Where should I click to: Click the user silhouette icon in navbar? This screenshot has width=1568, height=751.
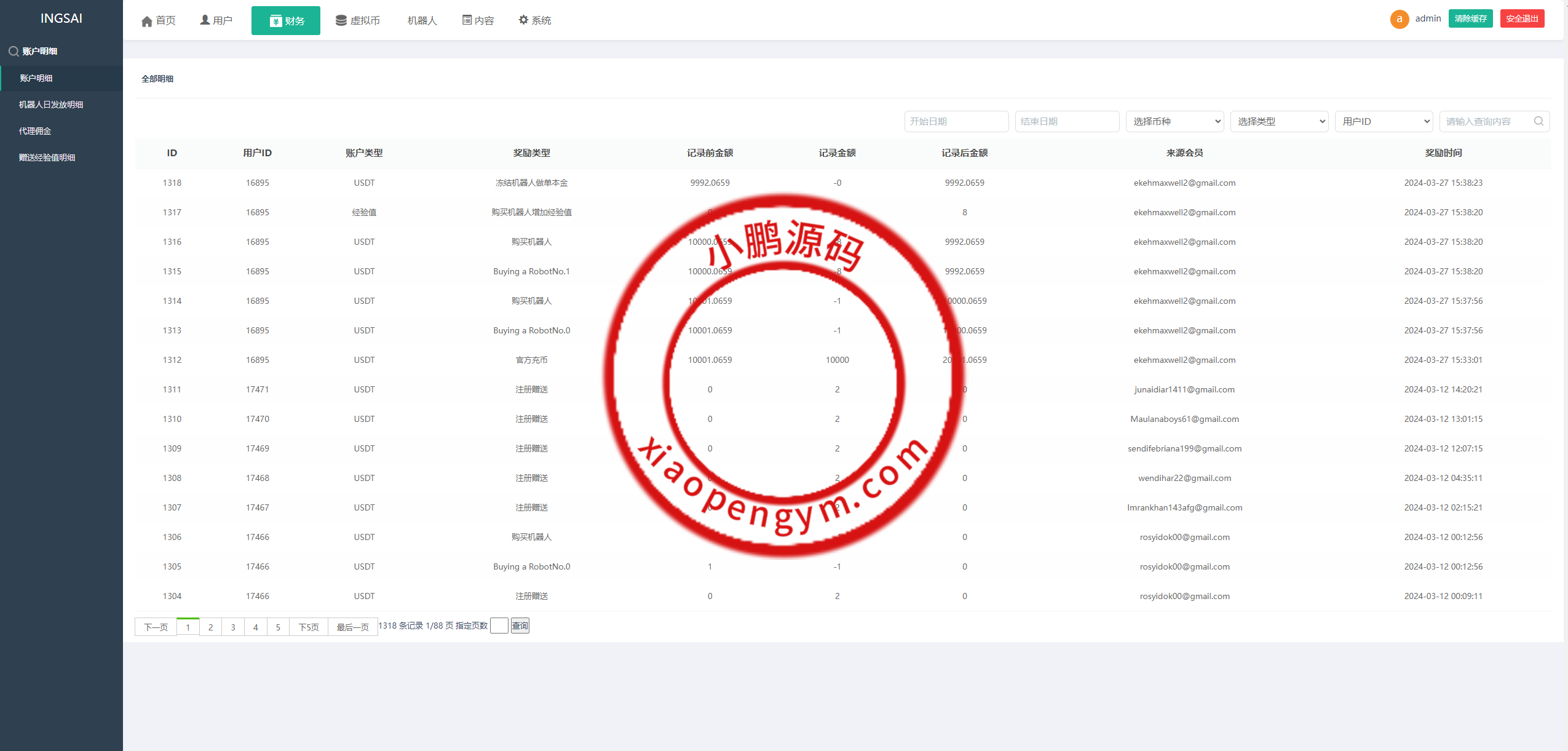(x=205, y=20)
